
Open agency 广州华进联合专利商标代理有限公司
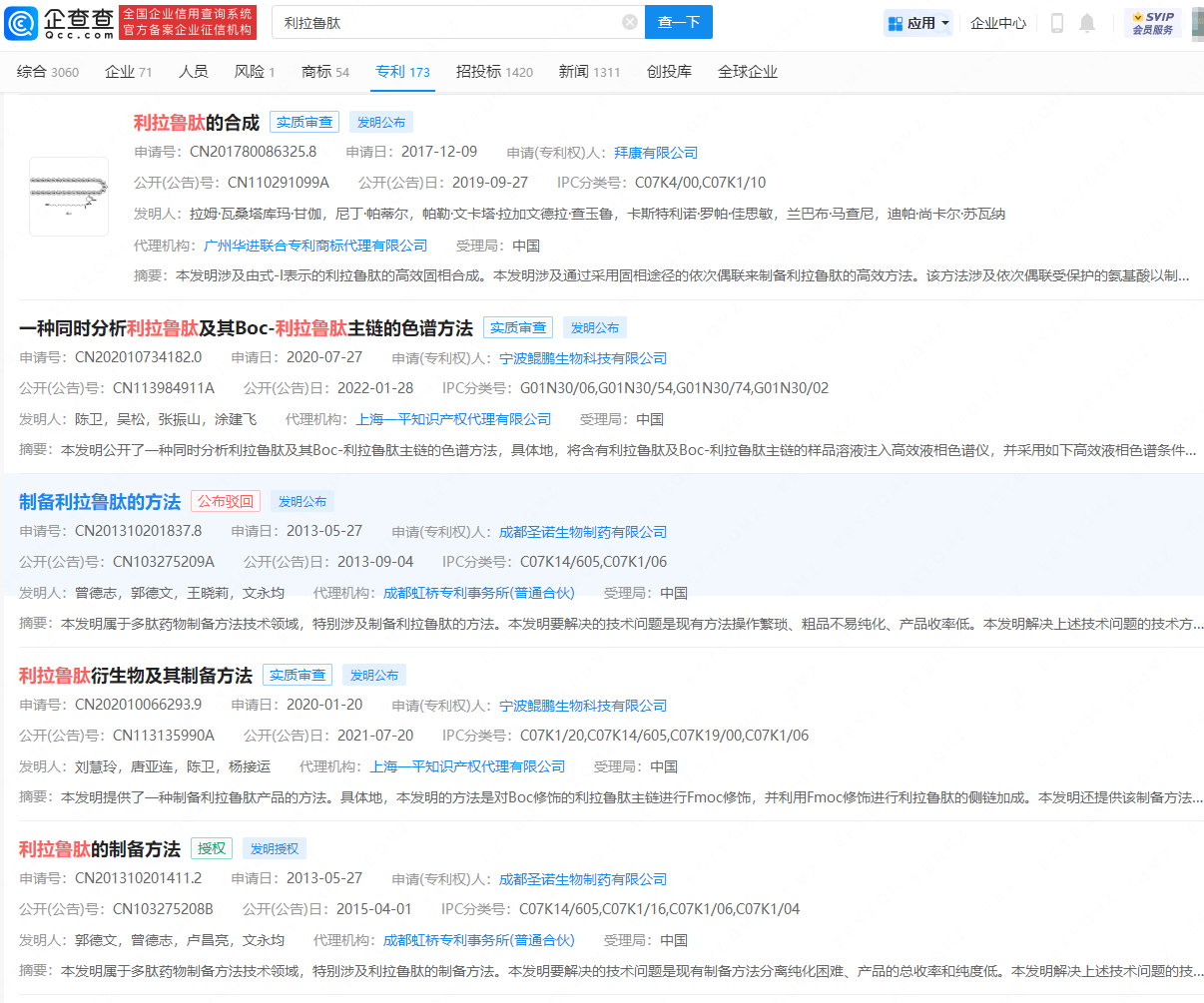(x=315, y=246)
